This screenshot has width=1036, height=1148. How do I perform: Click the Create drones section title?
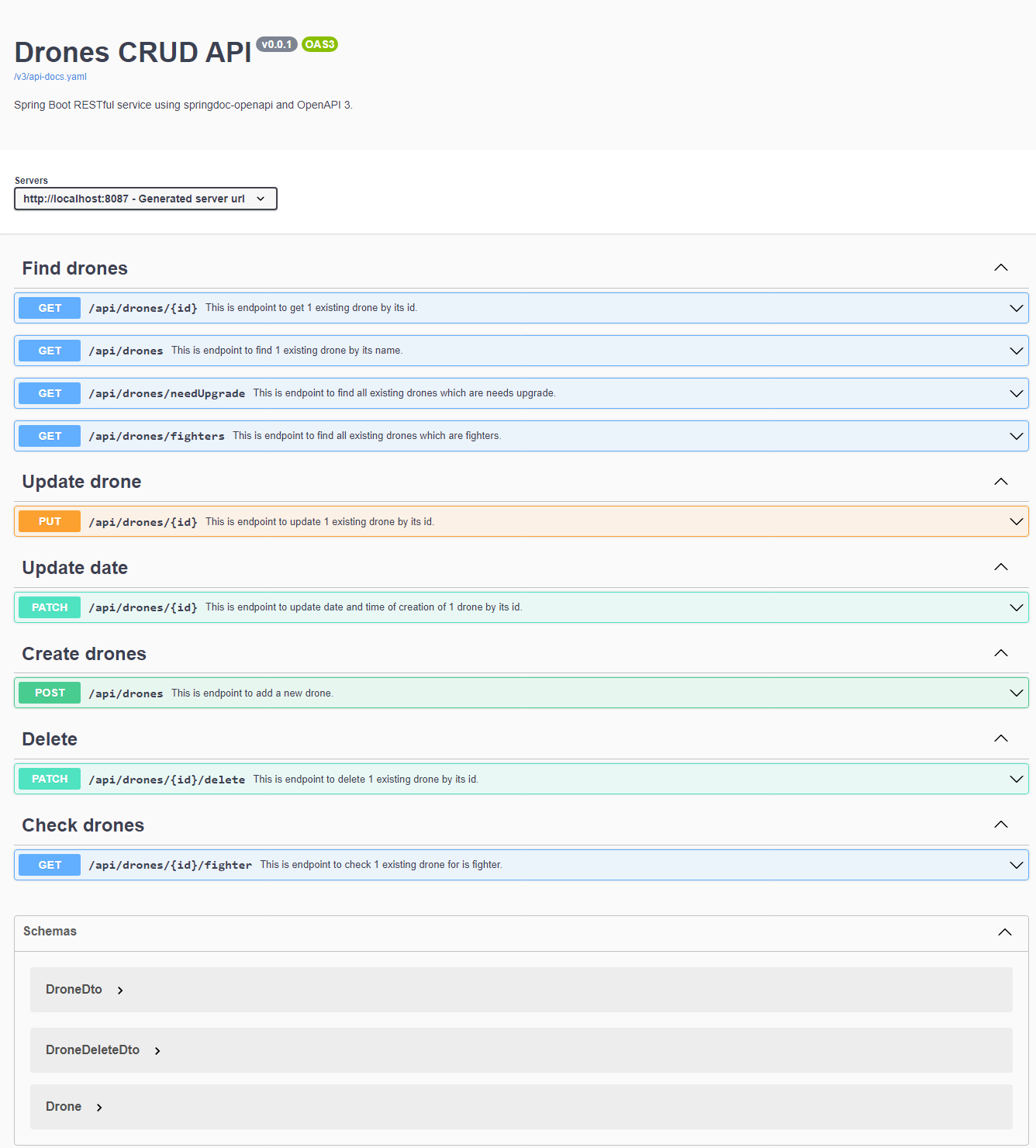[84, 654]
